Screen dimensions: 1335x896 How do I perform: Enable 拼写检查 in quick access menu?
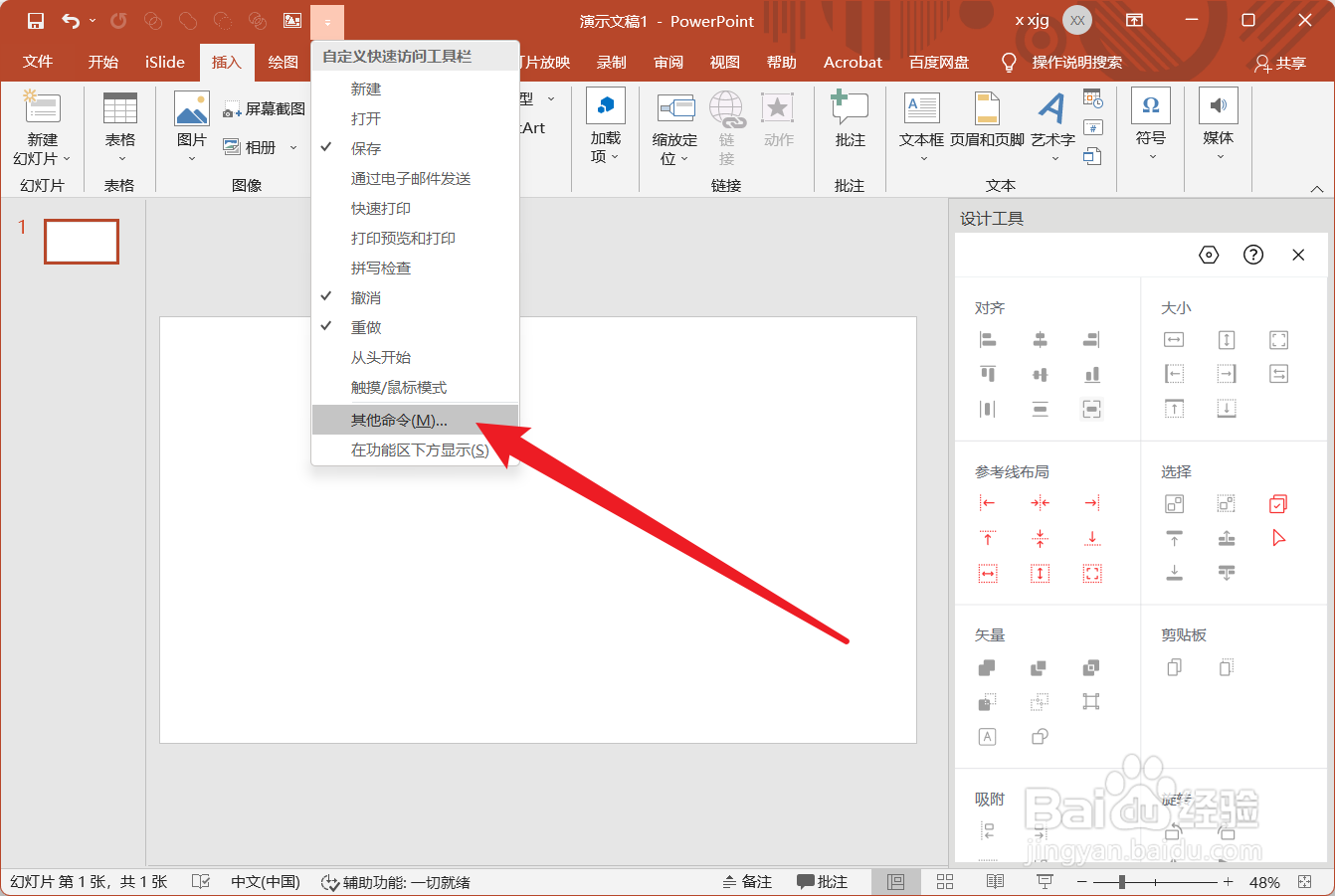pyautogui.click(x=416, y=268)
